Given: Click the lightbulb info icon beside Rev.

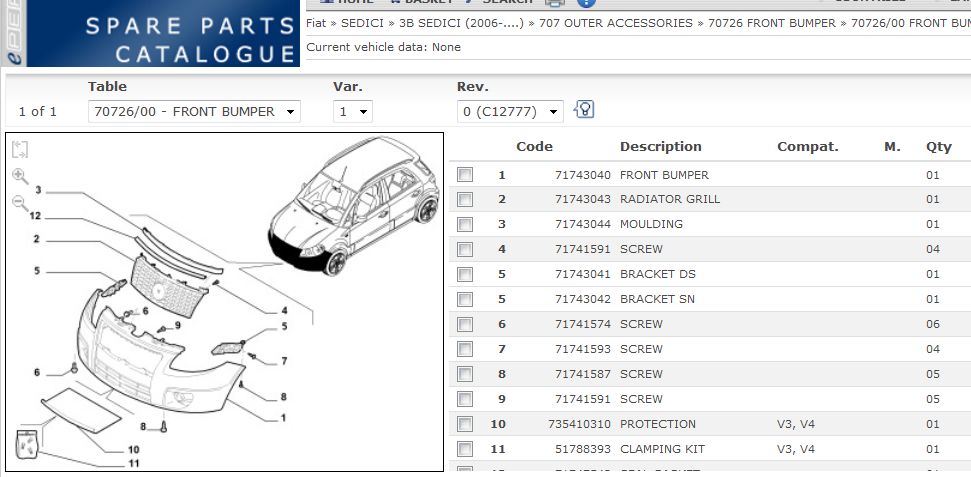Looking at the screenshot, I should pyautogui.click(x=584, y=110).
